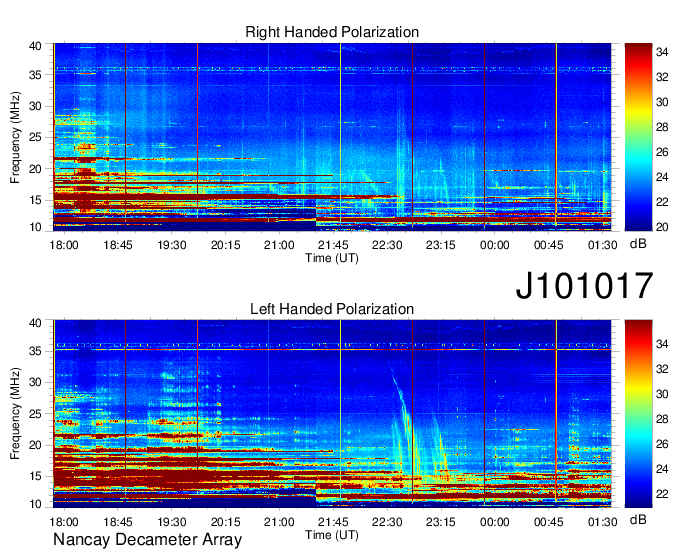Click the 20 MHz tick on the top plot
The image size is (680, 552).
pos(36,169)
